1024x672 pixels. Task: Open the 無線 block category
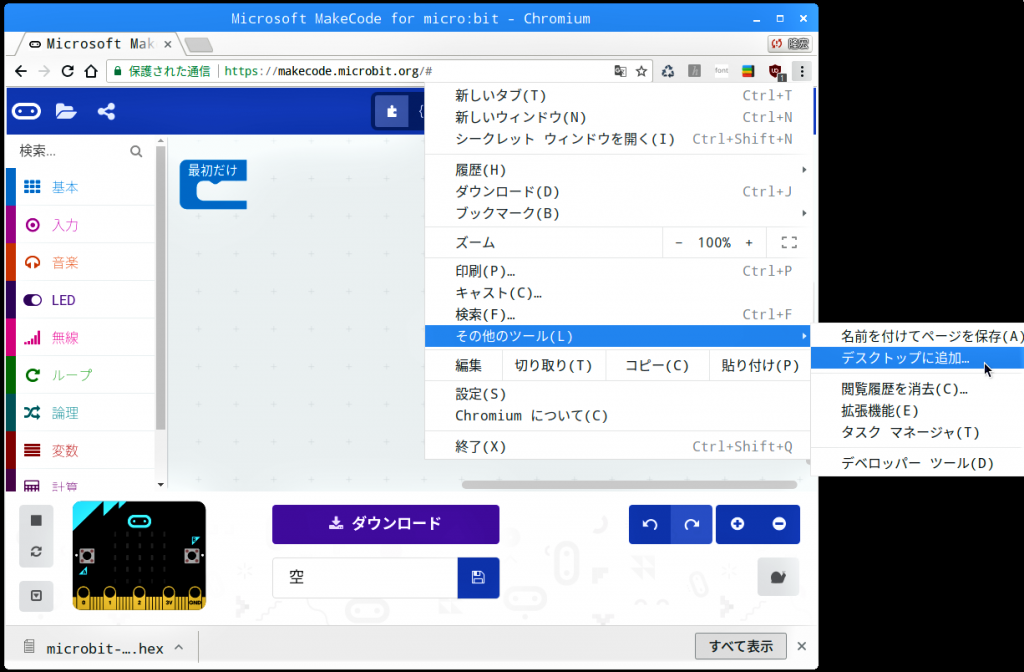coord(80,338)
